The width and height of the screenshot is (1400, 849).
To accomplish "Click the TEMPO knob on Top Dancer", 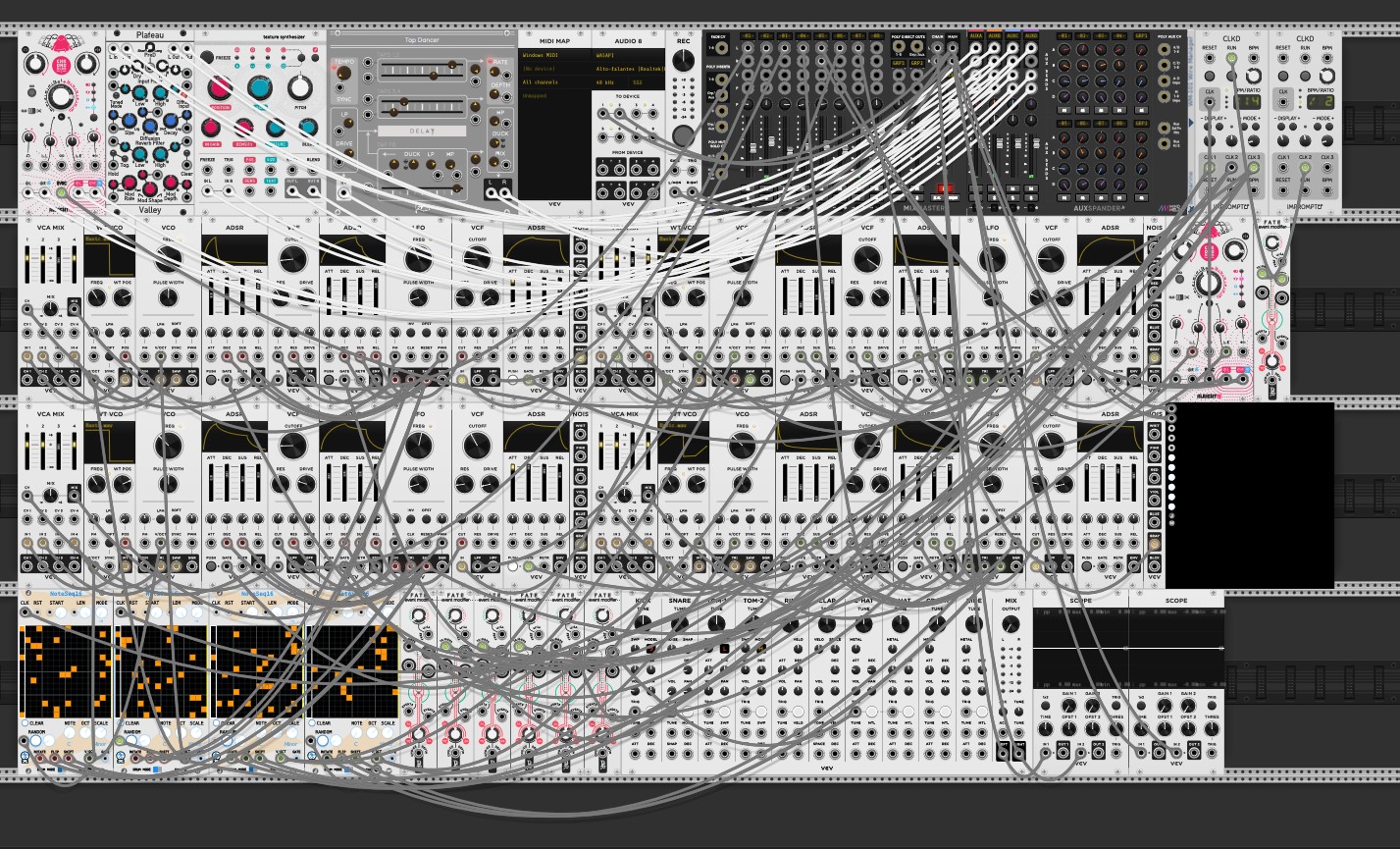I will click(x=344, y=75).
